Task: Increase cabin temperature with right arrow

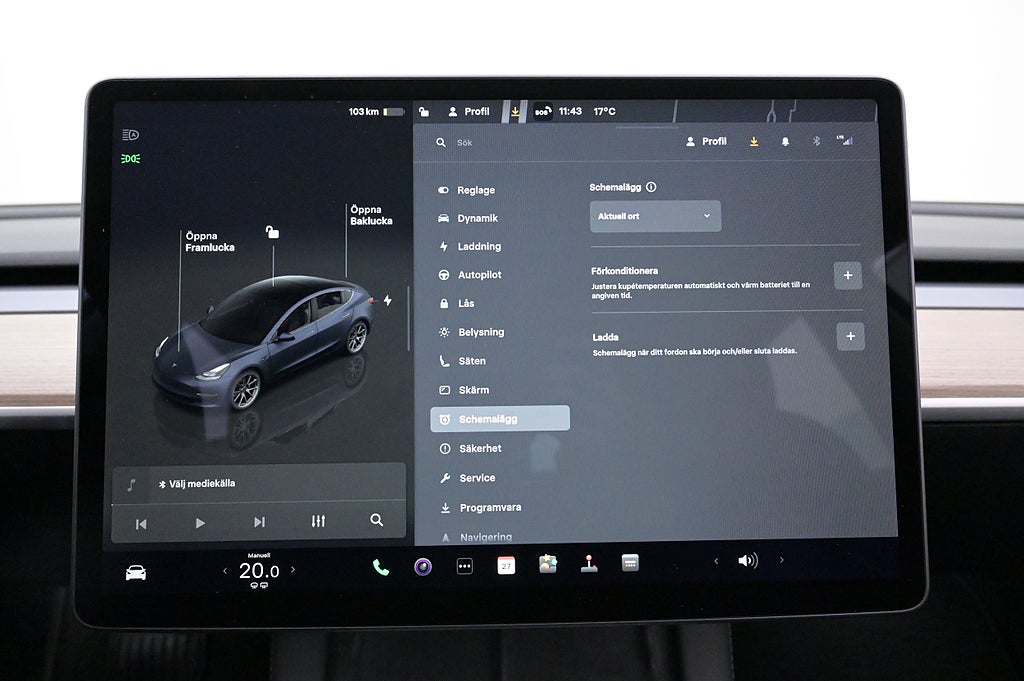Action: [x=293, y=570]
